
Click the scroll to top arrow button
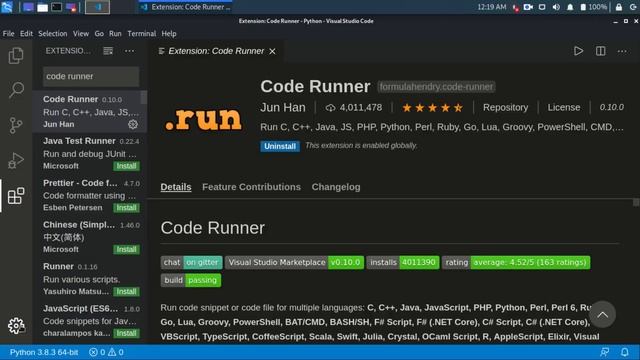click(x=602, y=315)
